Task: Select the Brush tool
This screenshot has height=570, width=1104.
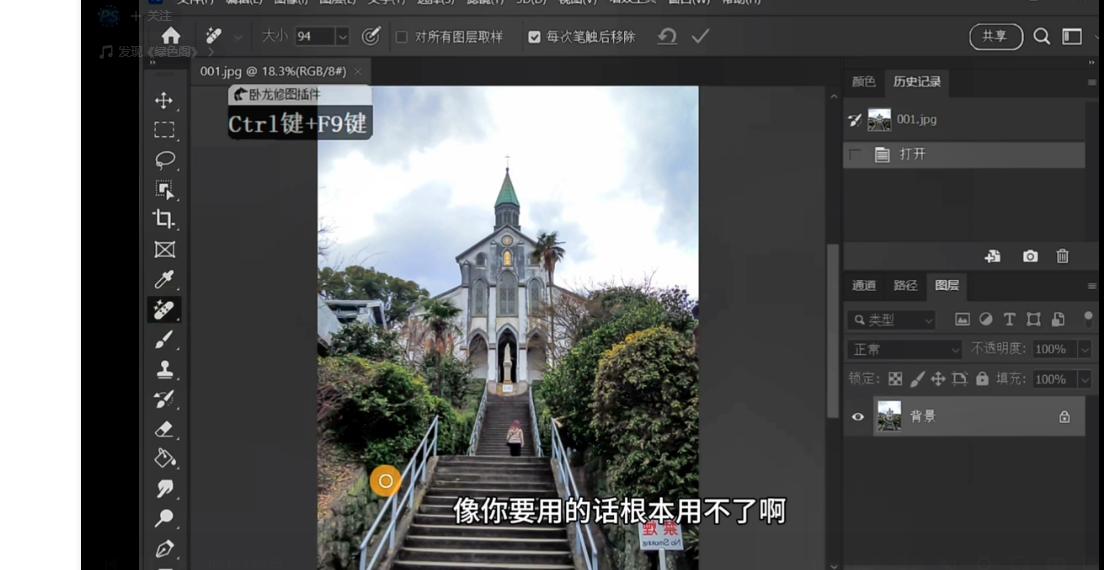Action: coord(164,339)
